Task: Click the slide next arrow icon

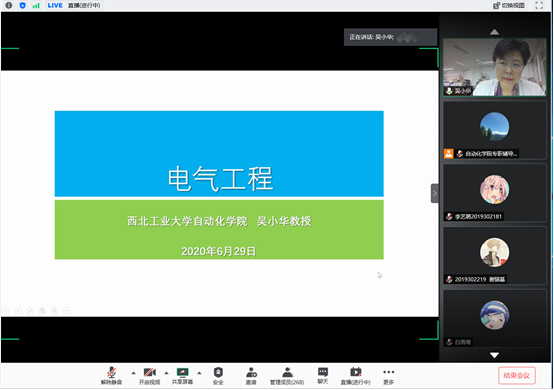Action: tap(18, 311)
